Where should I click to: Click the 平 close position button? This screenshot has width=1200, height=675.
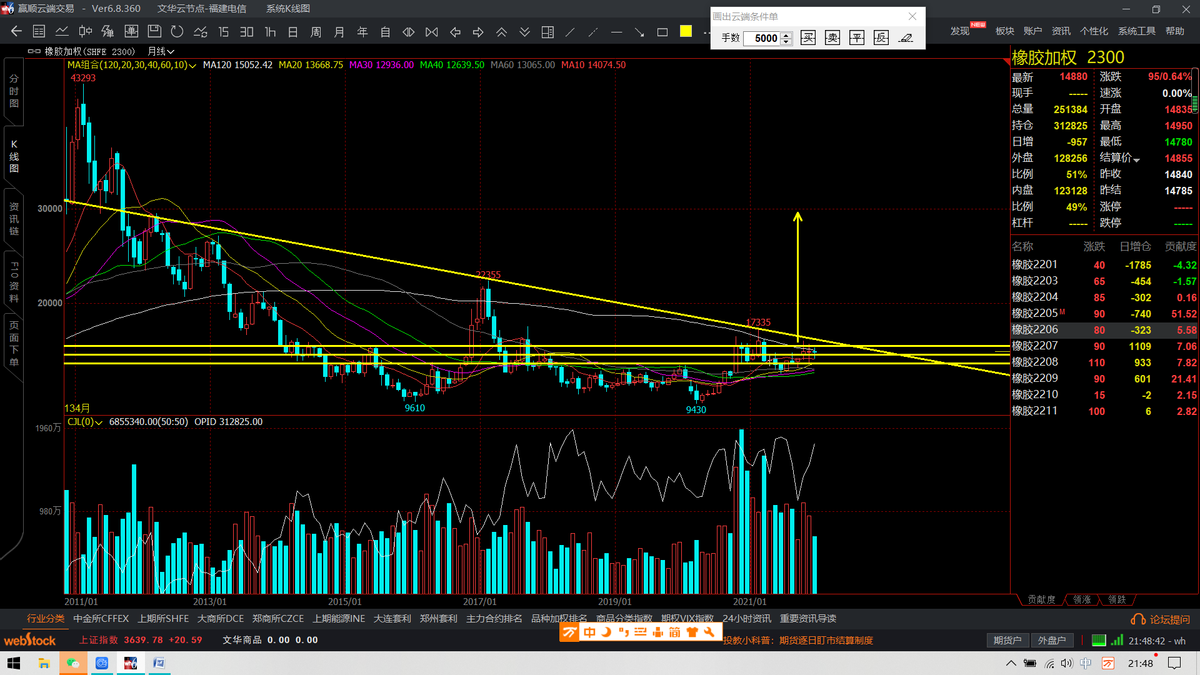856,38
